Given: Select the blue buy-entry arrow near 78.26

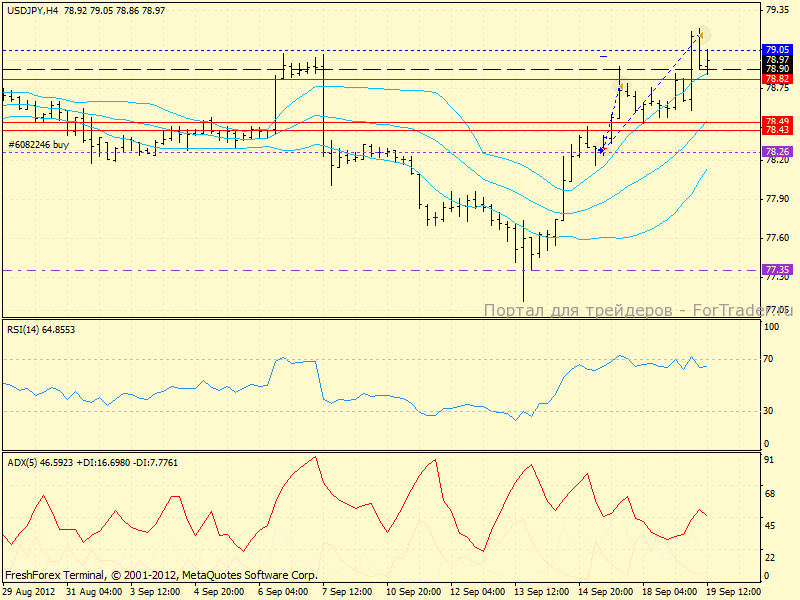Looking at the screenshot, I should tap(600, 150).
